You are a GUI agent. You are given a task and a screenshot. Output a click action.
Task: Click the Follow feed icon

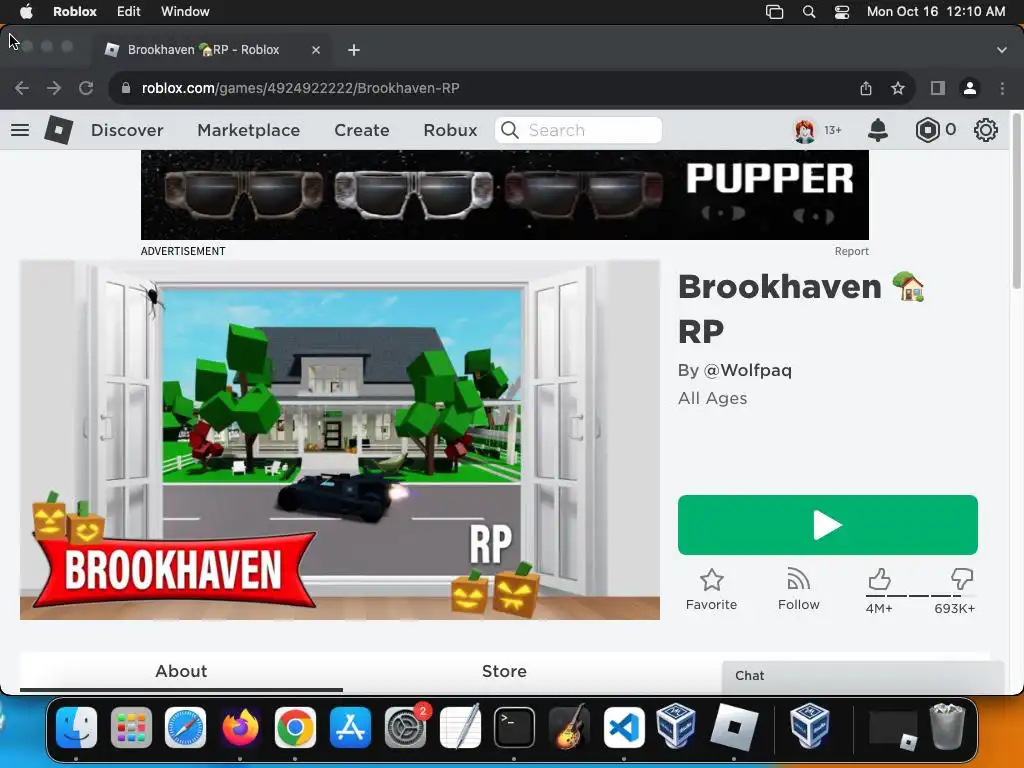point(799,580)
